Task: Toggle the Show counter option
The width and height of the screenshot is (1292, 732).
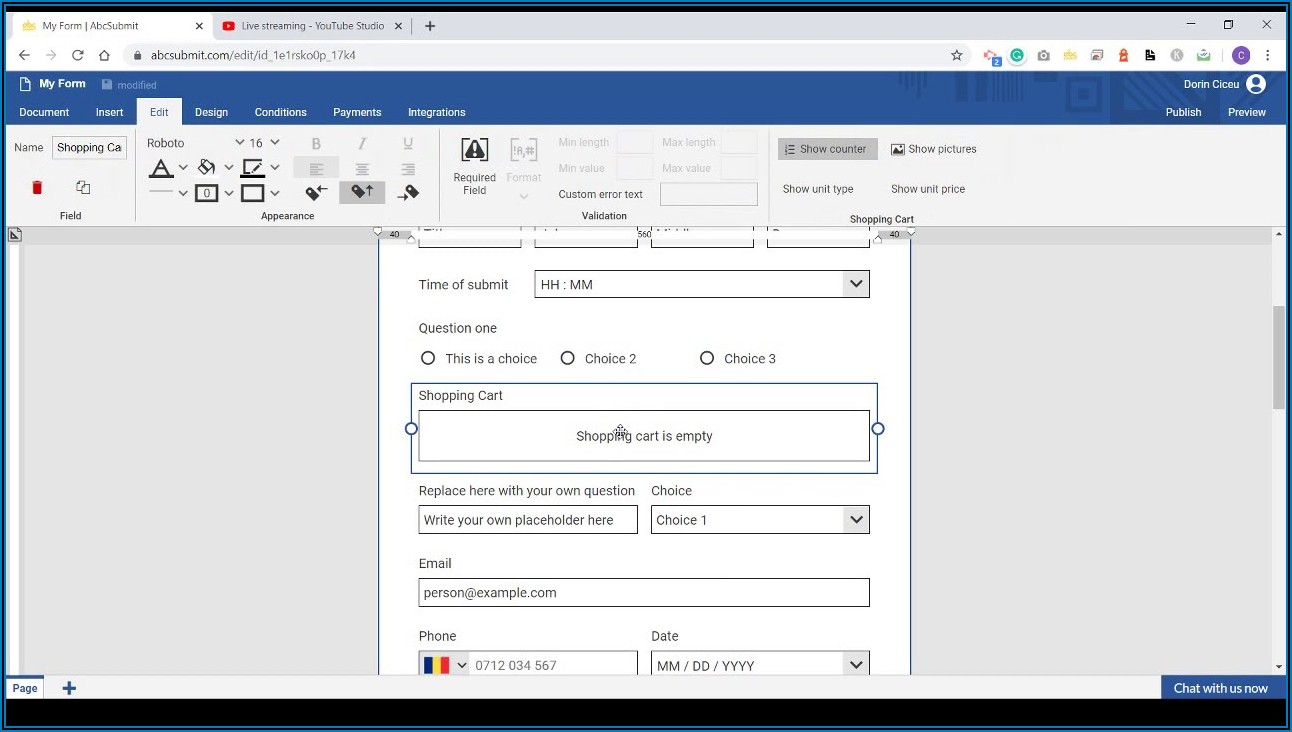Action: pos(827,149)
